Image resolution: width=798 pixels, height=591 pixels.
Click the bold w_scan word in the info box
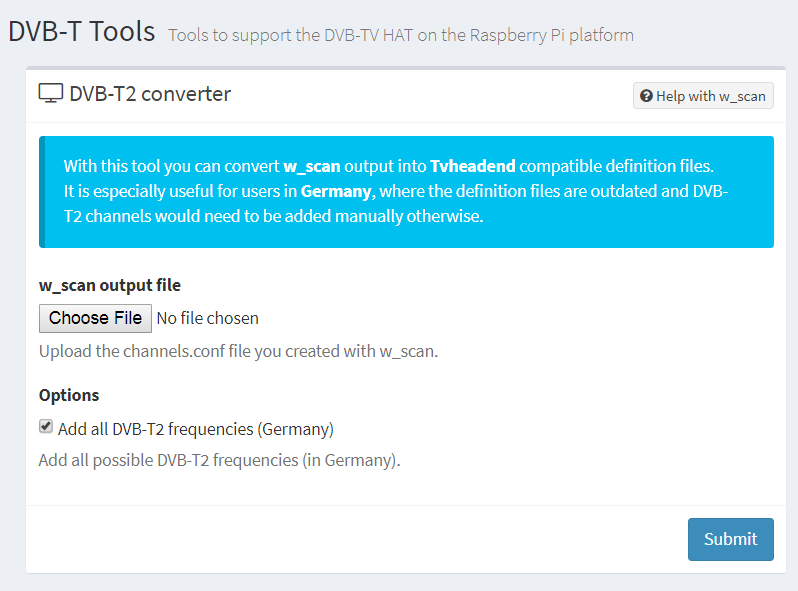click(x=311, y=166)
